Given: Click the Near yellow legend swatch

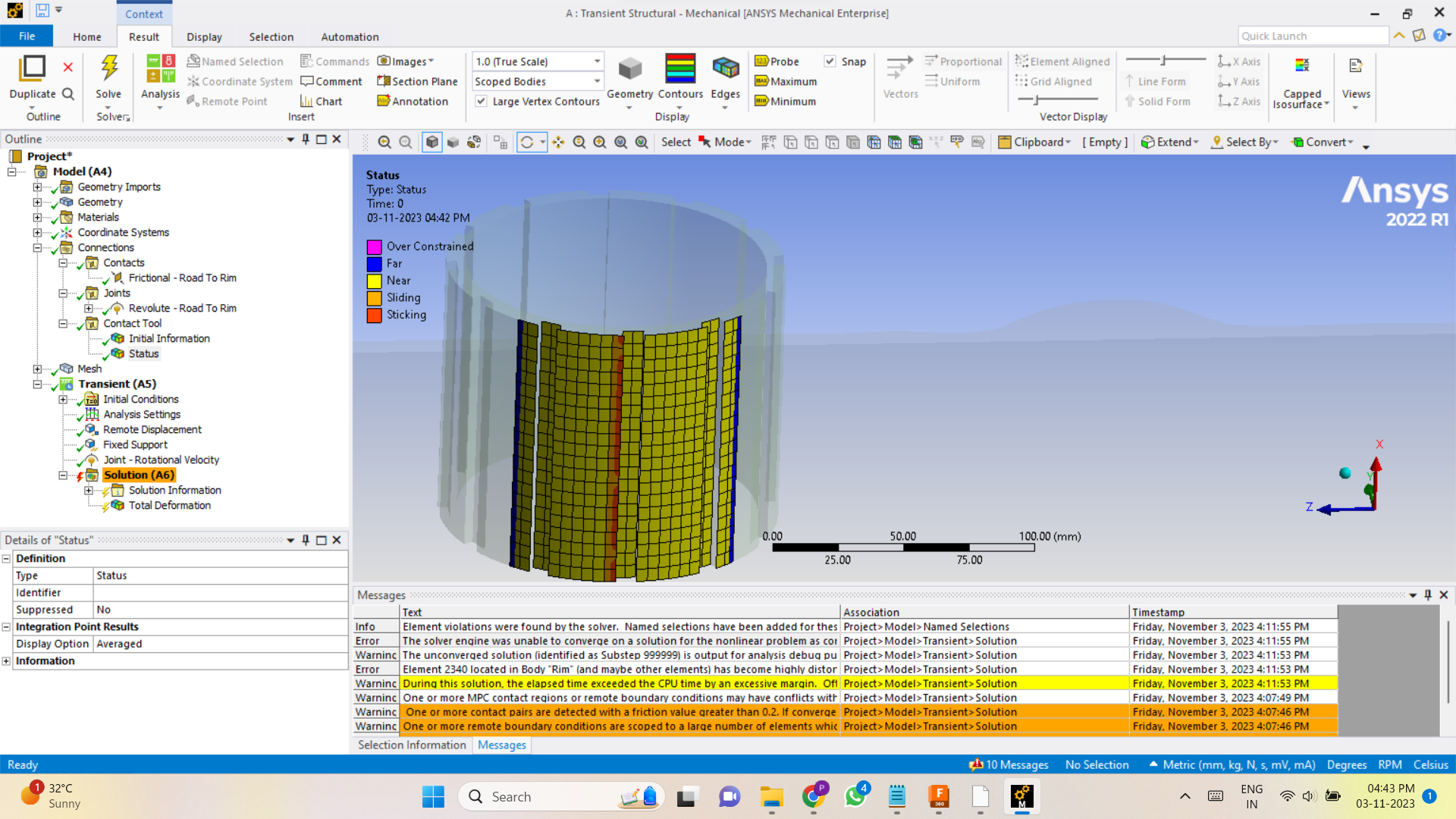Looking at the screenshot, I should tap(374, 281).
